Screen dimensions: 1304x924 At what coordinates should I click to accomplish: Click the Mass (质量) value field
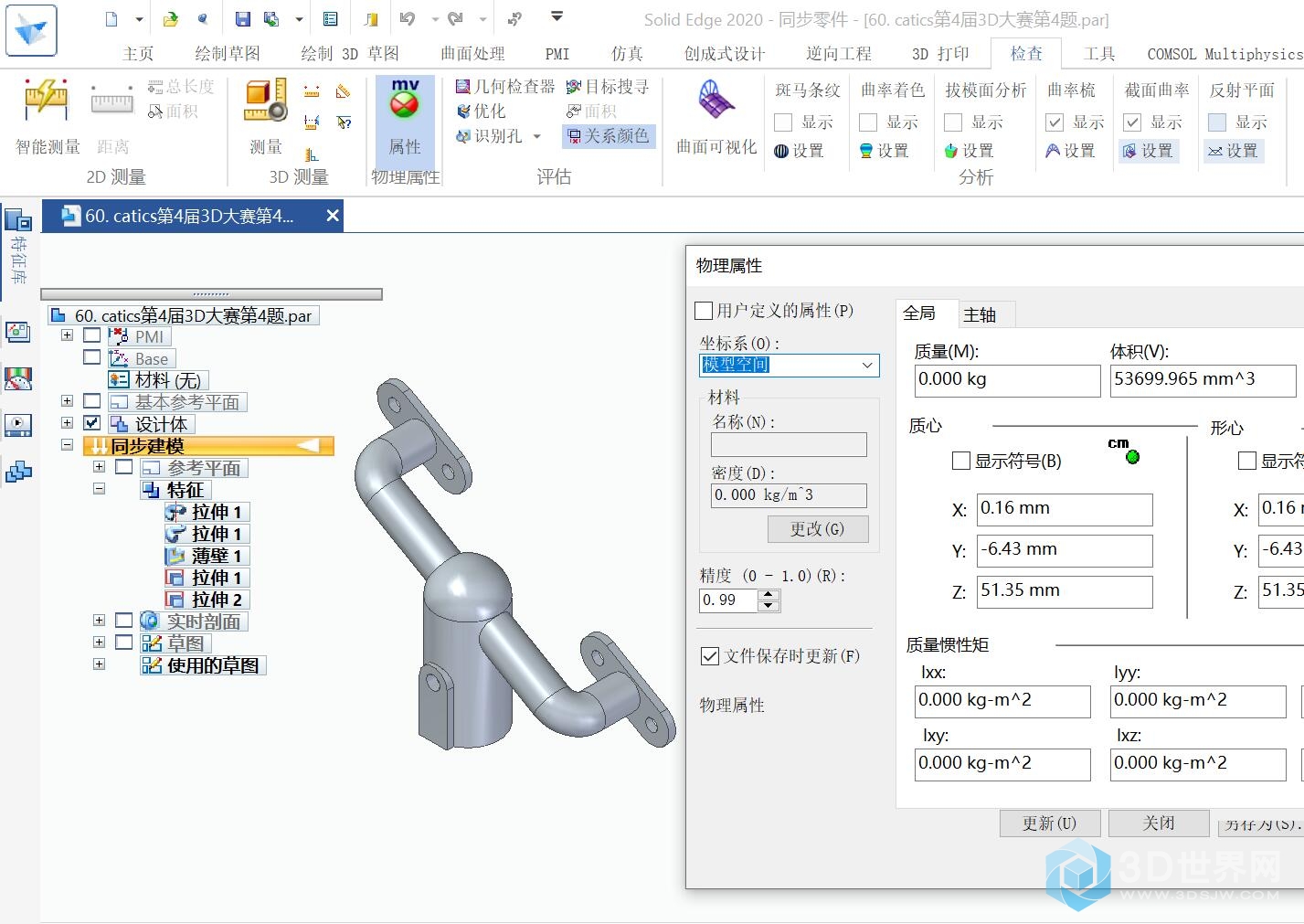point(1007,380)
